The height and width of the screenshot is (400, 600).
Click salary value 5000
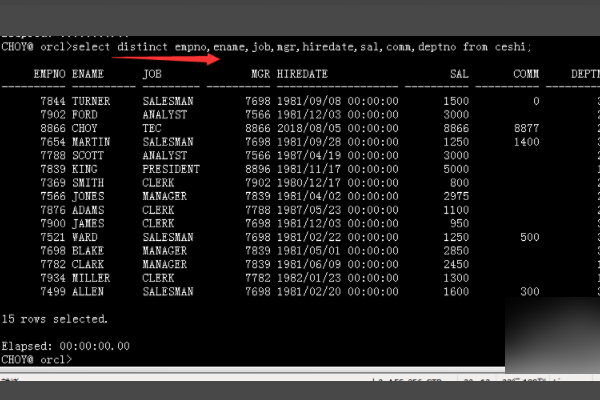coord(455,170)
